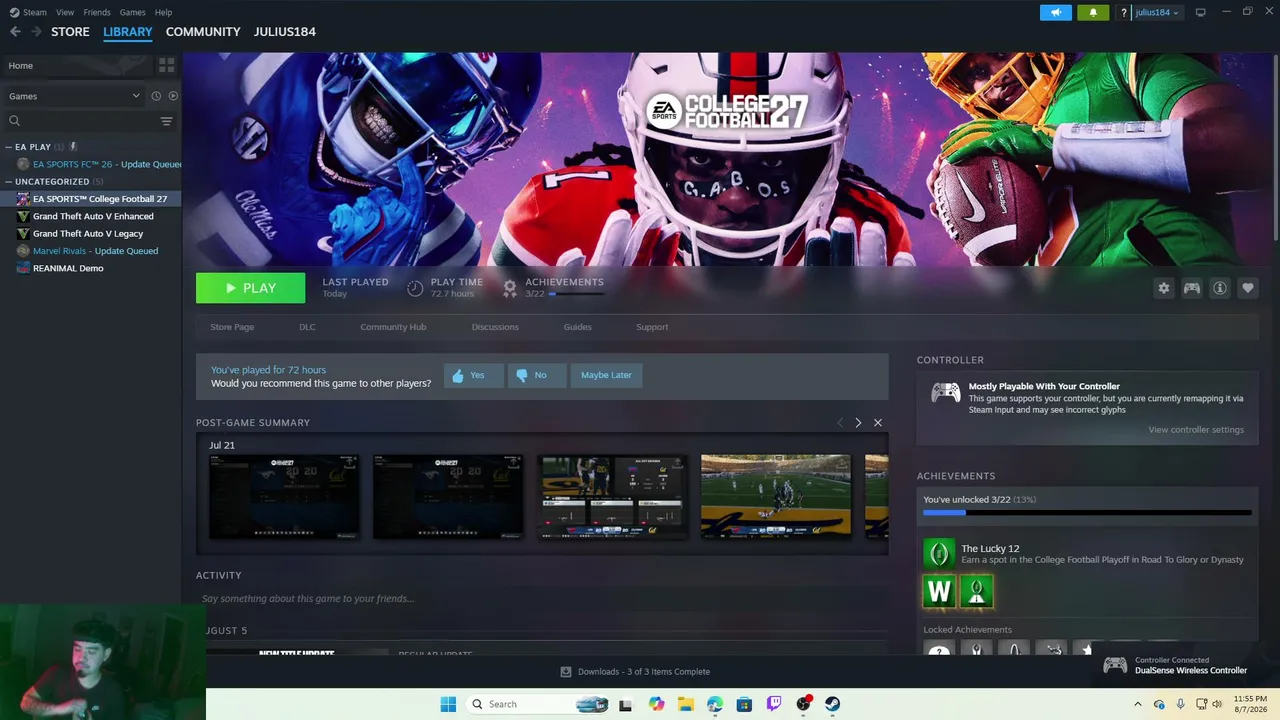This screenshot has height=720, width=1280.
Task: Show ready-to-play games filter icon
Action: [173, 96]
